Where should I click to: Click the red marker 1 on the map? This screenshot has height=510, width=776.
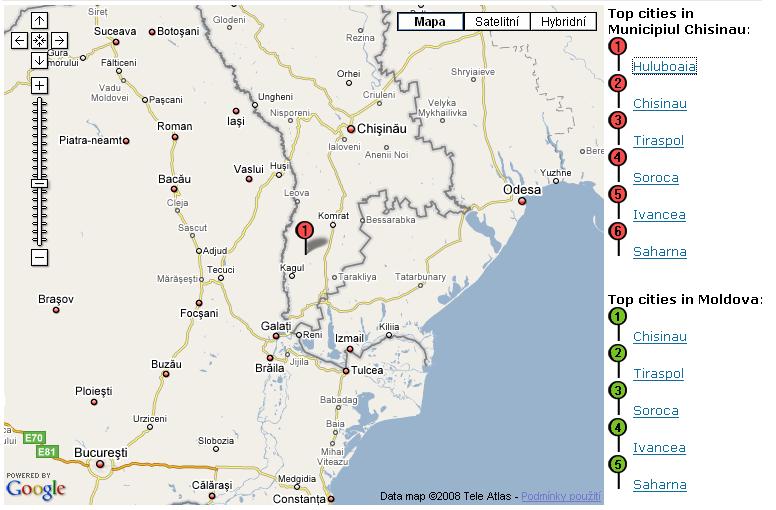tap(305, 232)
